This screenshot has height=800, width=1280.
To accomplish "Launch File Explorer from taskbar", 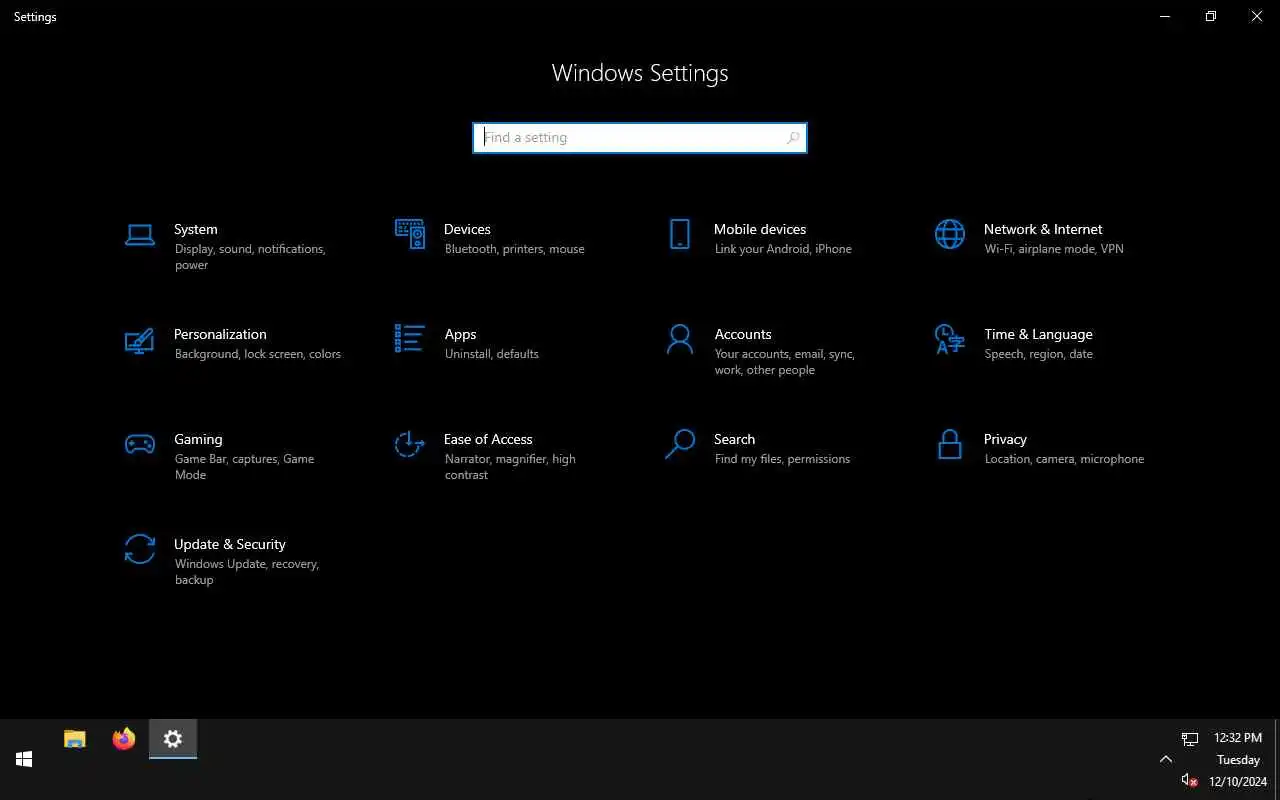I will (x=75, y=739).
